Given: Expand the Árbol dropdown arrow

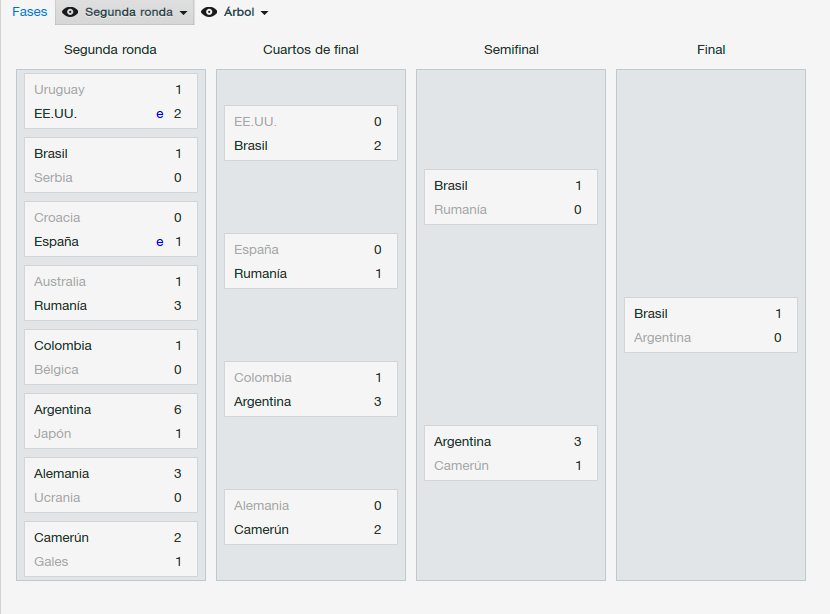Looking at the screenshot, I should (x=265, y=13).
